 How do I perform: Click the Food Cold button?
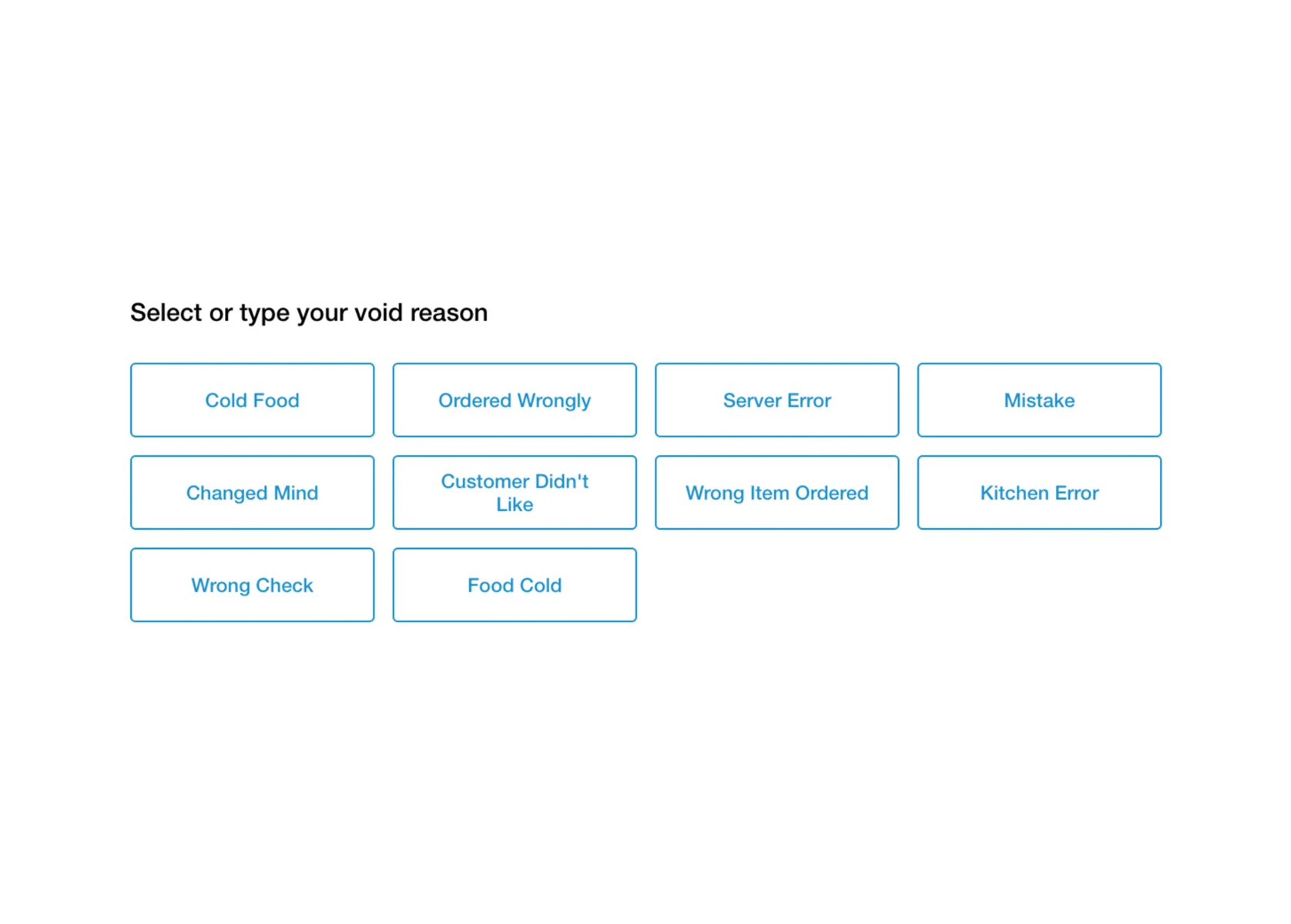click(x=515, y=585)
